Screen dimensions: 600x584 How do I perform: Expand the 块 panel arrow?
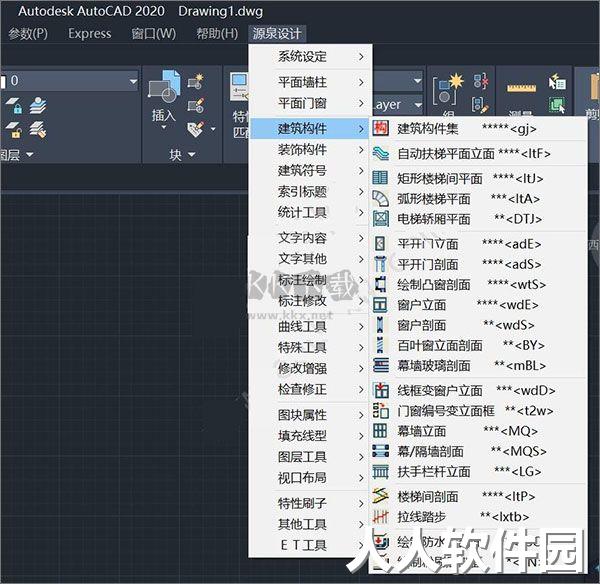[192, 155]
